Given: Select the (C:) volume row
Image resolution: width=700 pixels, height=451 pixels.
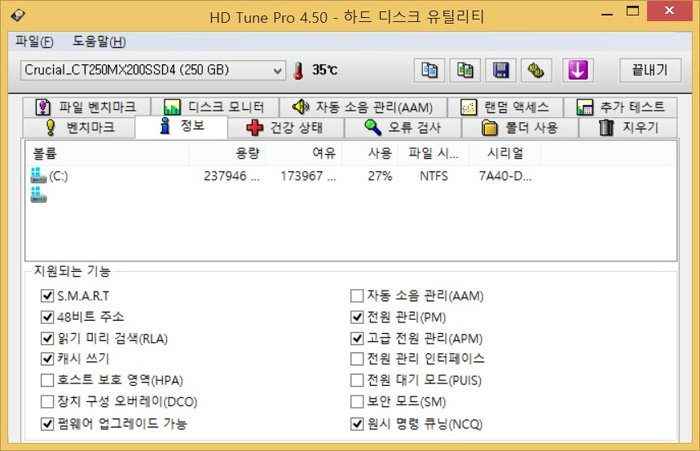Looking at the screenshot, I should (58, 176).
